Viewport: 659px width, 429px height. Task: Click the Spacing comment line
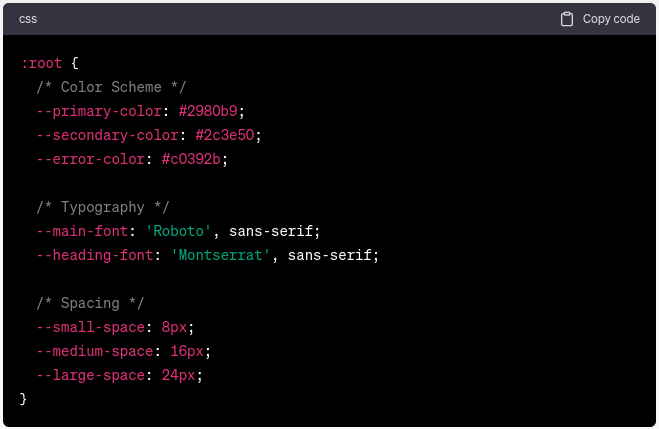coord(90,303)
